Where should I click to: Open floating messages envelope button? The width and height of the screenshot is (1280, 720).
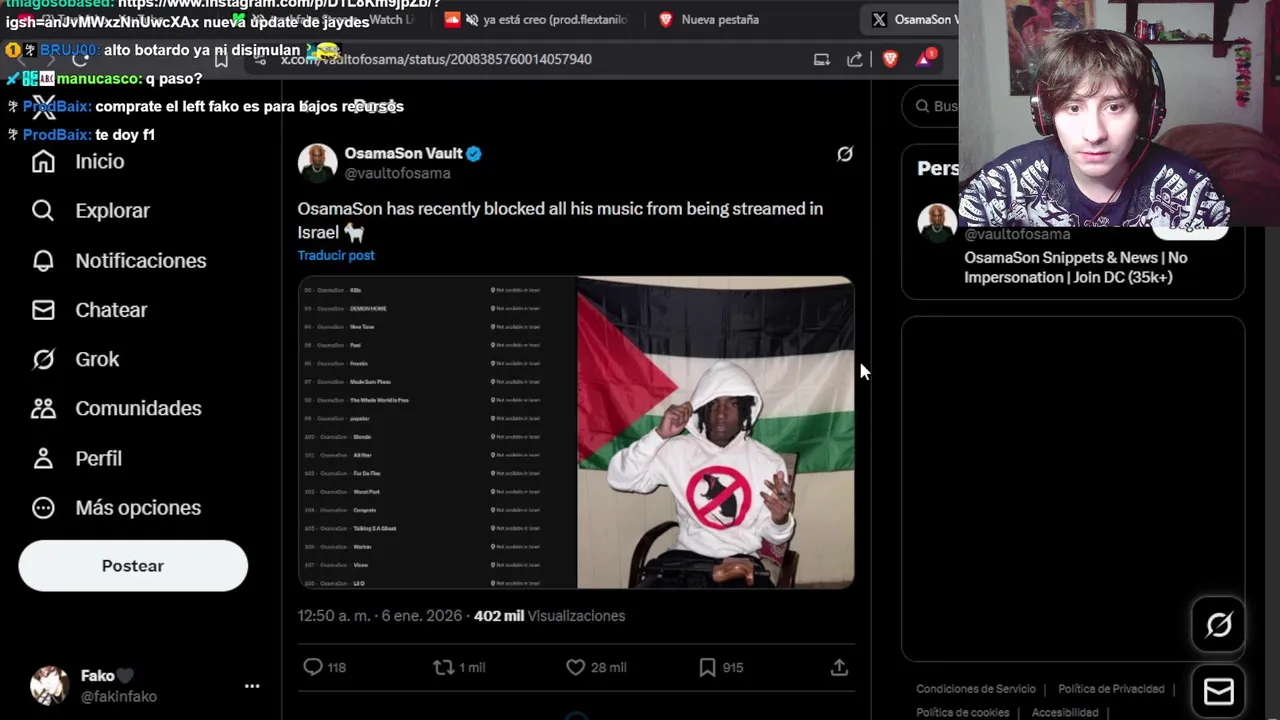(x=1218, y=692)
